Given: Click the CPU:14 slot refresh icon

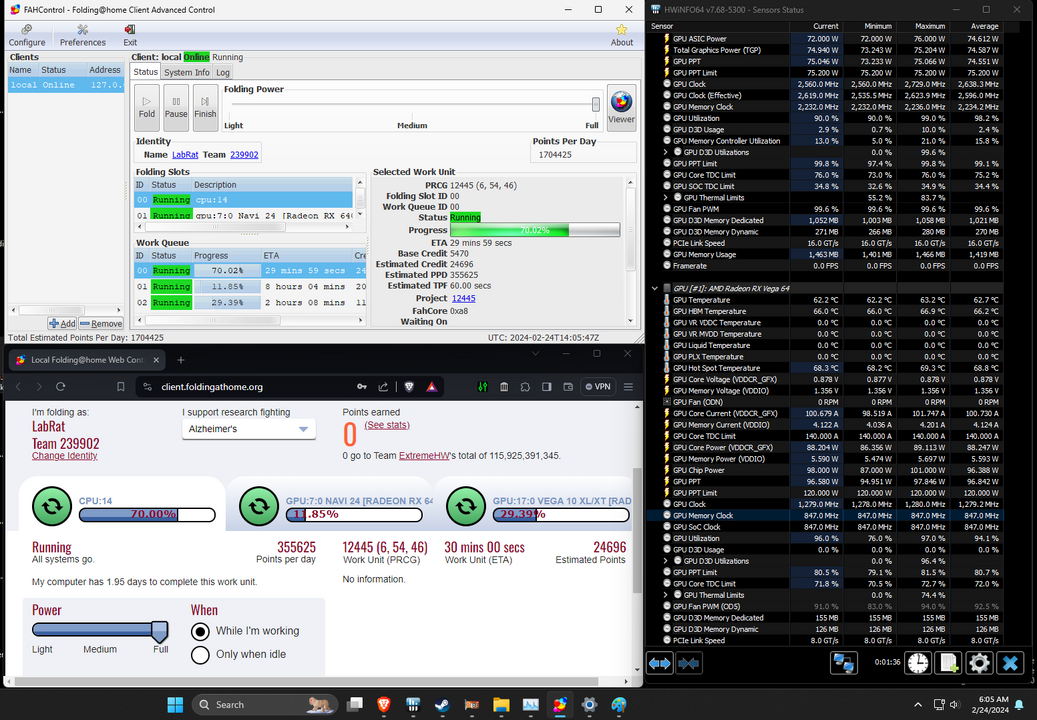Looking at the screenshot, I should (x=52, y=506).
